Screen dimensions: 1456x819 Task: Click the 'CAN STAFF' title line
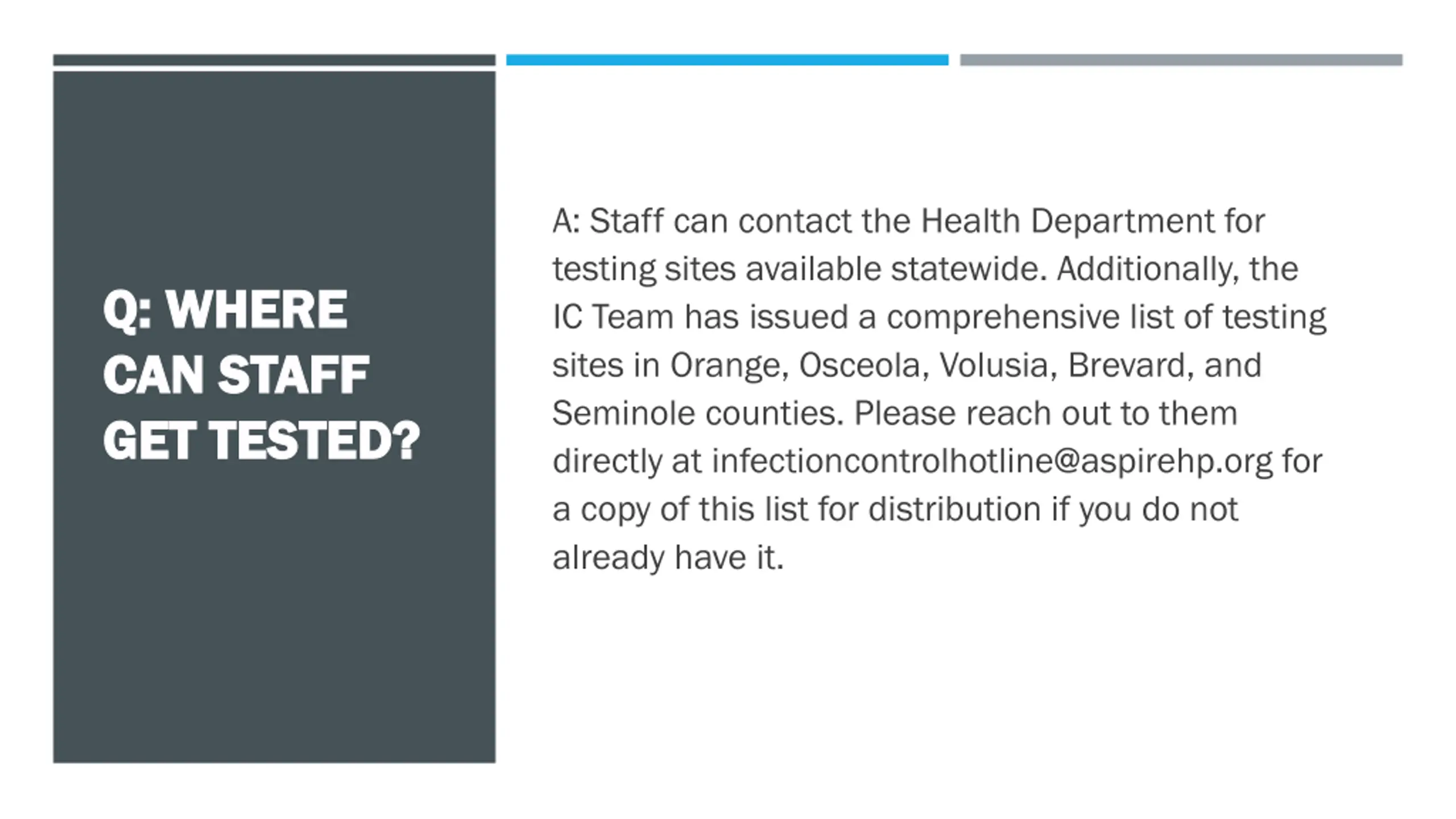[236, 375]
